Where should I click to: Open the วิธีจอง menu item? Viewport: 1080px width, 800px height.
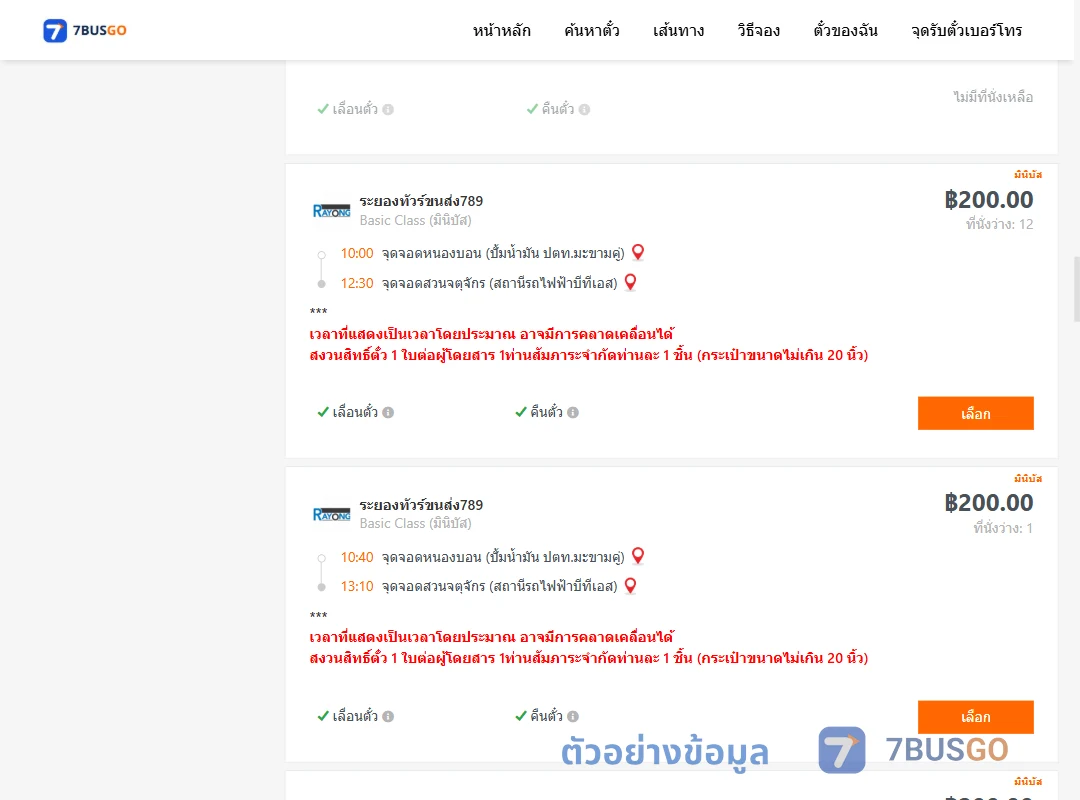point(758,30)
